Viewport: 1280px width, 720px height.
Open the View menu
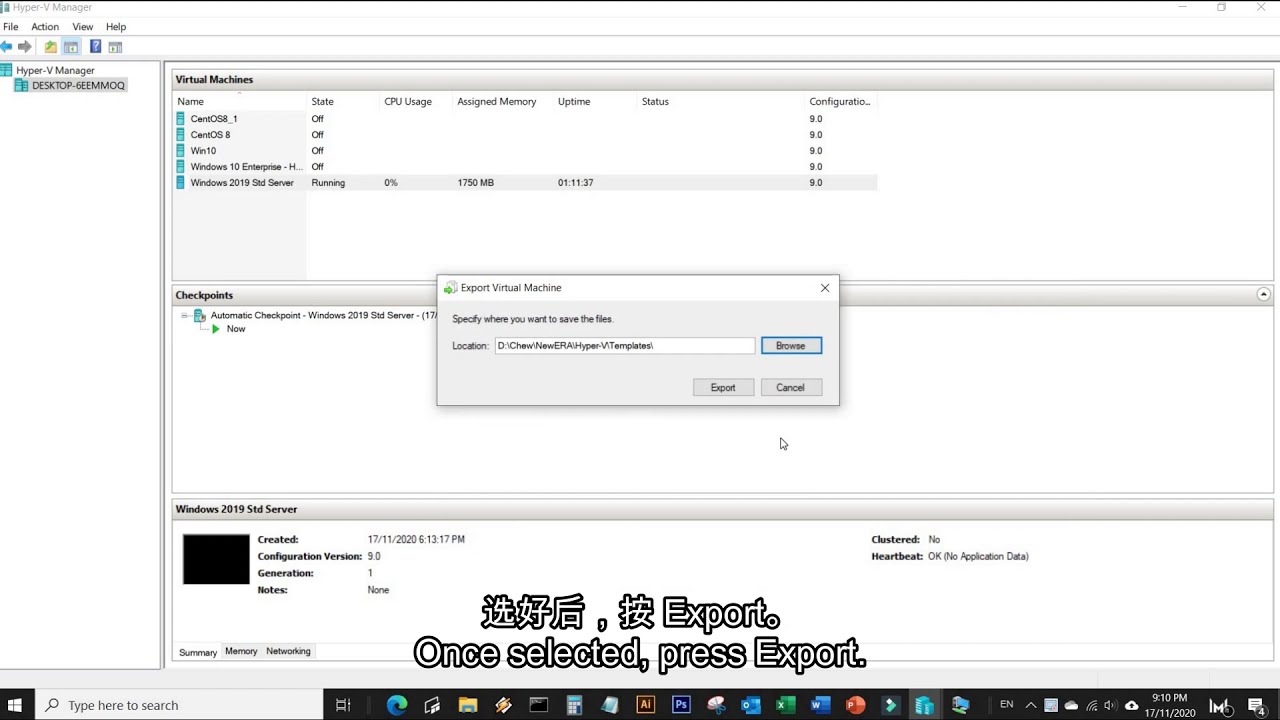[x=83, y=27]
